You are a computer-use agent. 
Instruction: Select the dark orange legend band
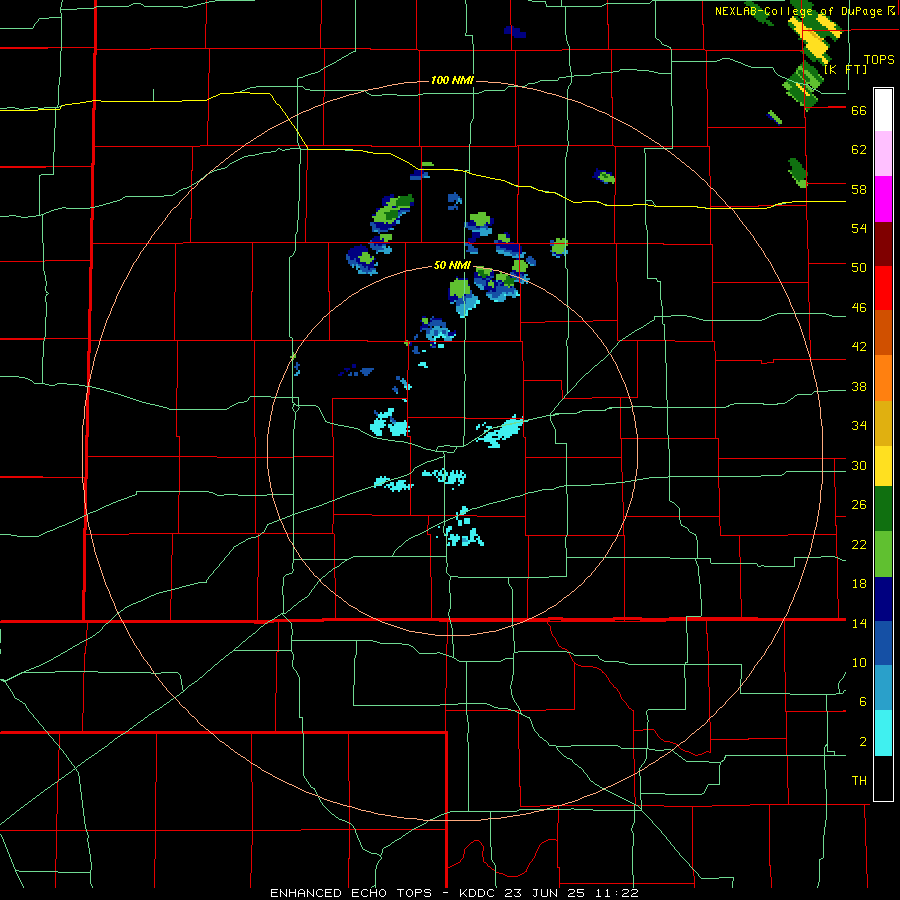(883, 332)
